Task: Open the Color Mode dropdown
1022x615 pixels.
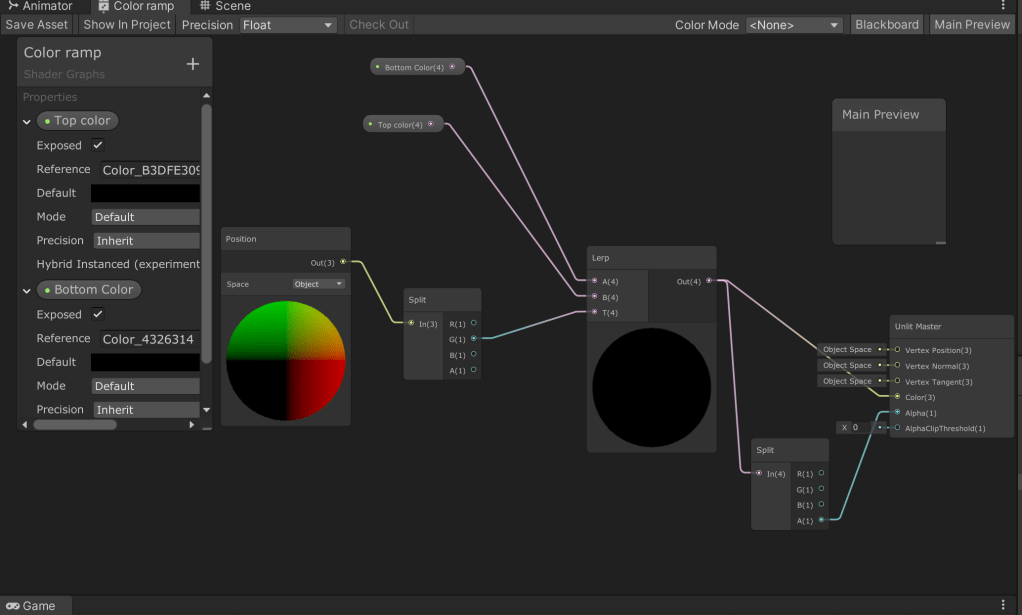Action: coord(794,25)
